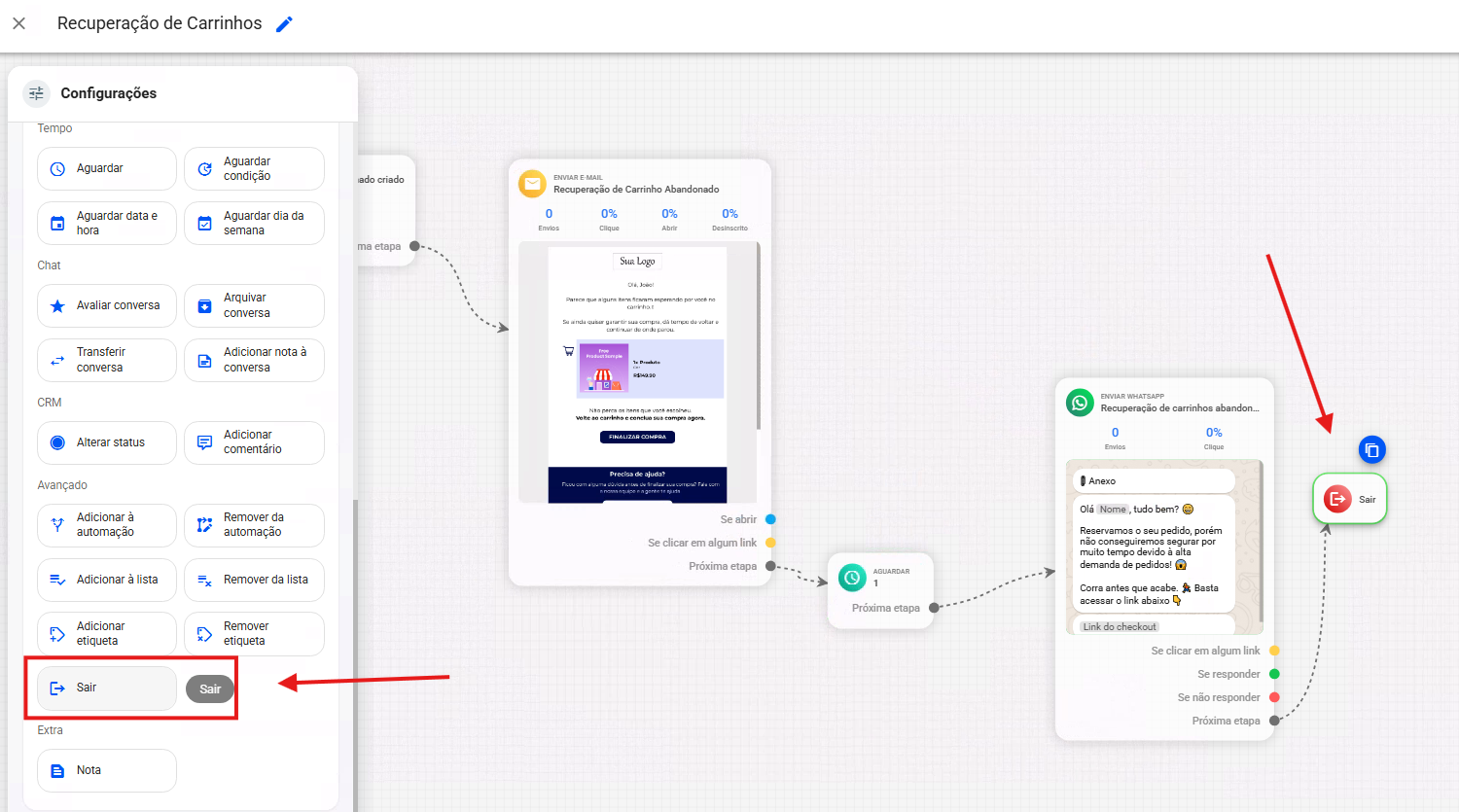This screenshot has width=1459, height=812.
Task: Pick the Remover da lista action
Action: point(254,580)
